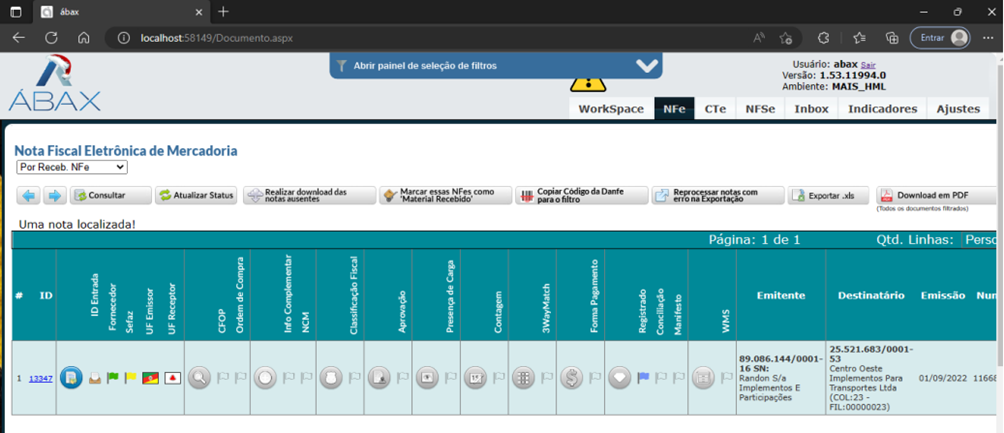Open note ID 13347 link

(40, 379)
